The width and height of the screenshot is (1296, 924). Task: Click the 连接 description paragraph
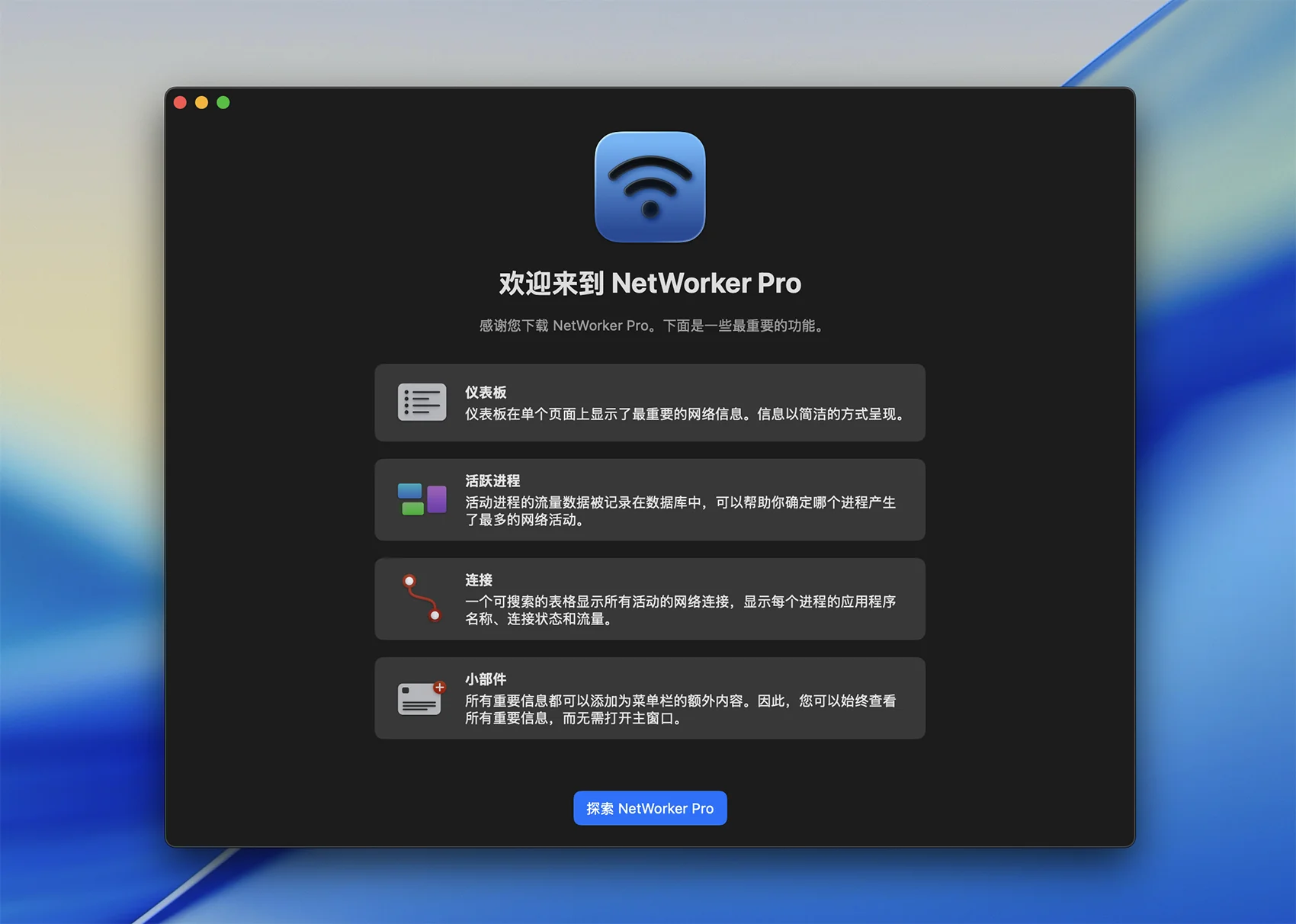680,610
